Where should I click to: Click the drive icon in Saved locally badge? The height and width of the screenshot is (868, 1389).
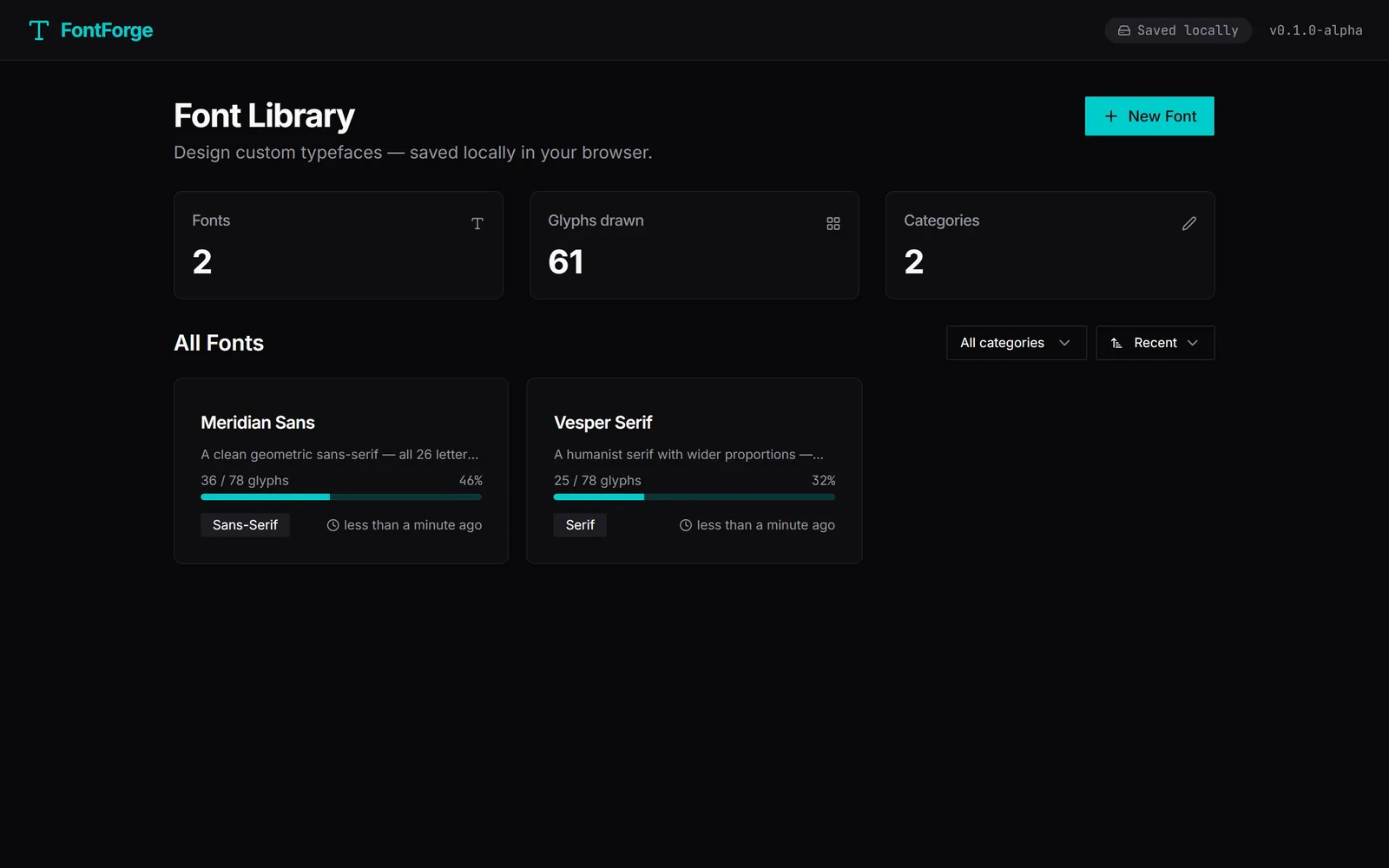coord(1124,30)
